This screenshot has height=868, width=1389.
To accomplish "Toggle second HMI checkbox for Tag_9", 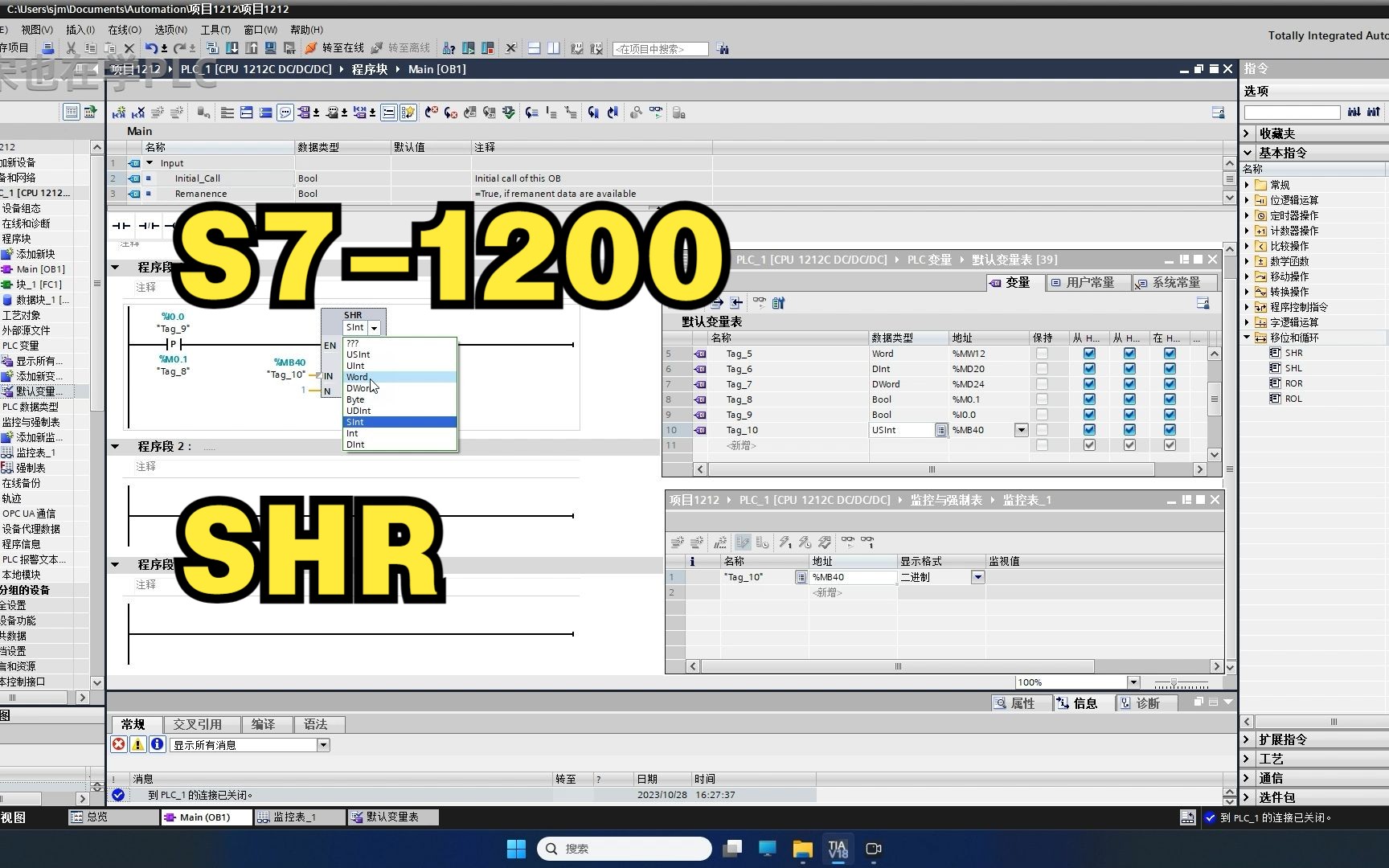I will [x=1129, y=415].
